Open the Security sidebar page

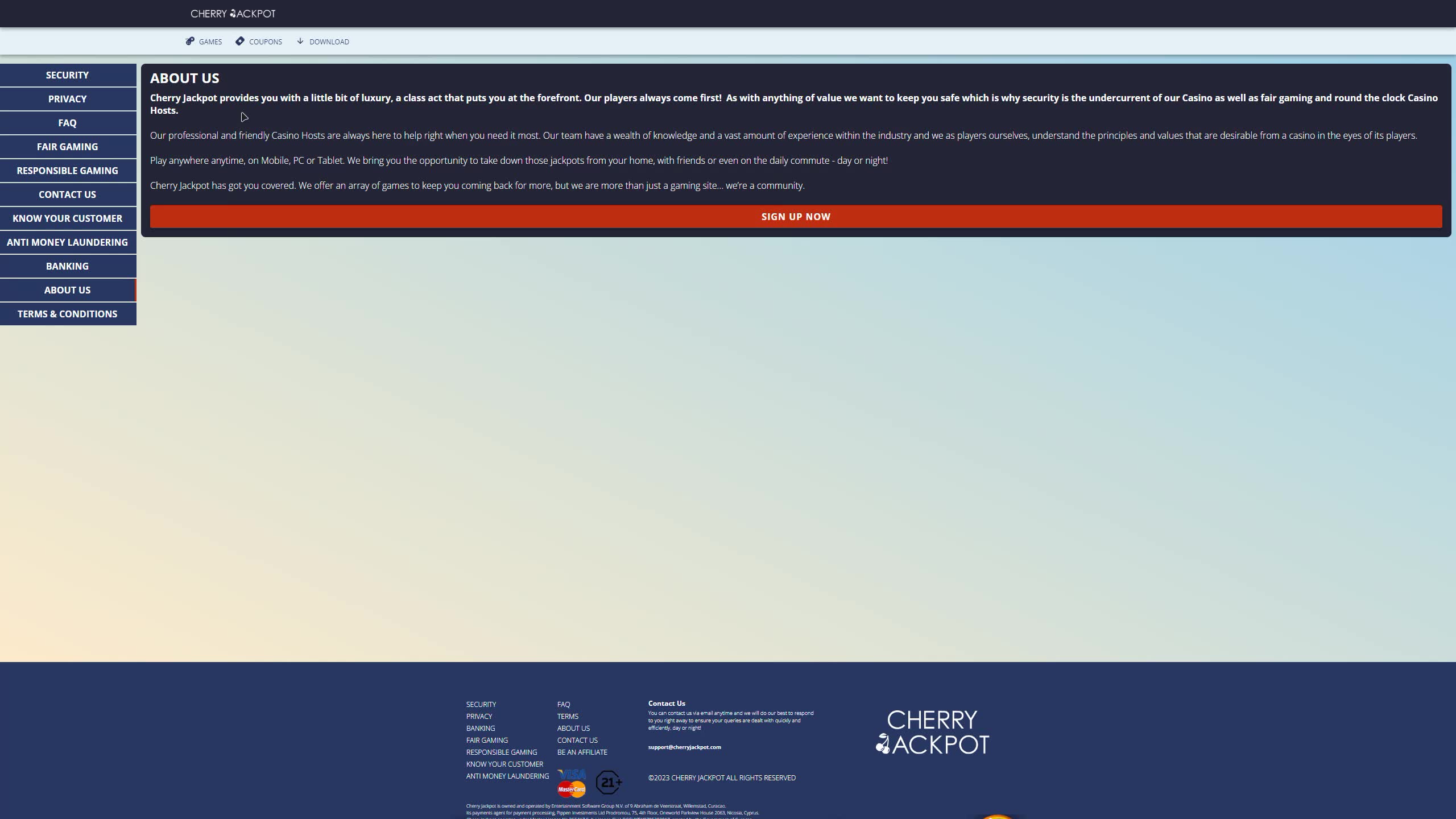[x=67, y=75]
